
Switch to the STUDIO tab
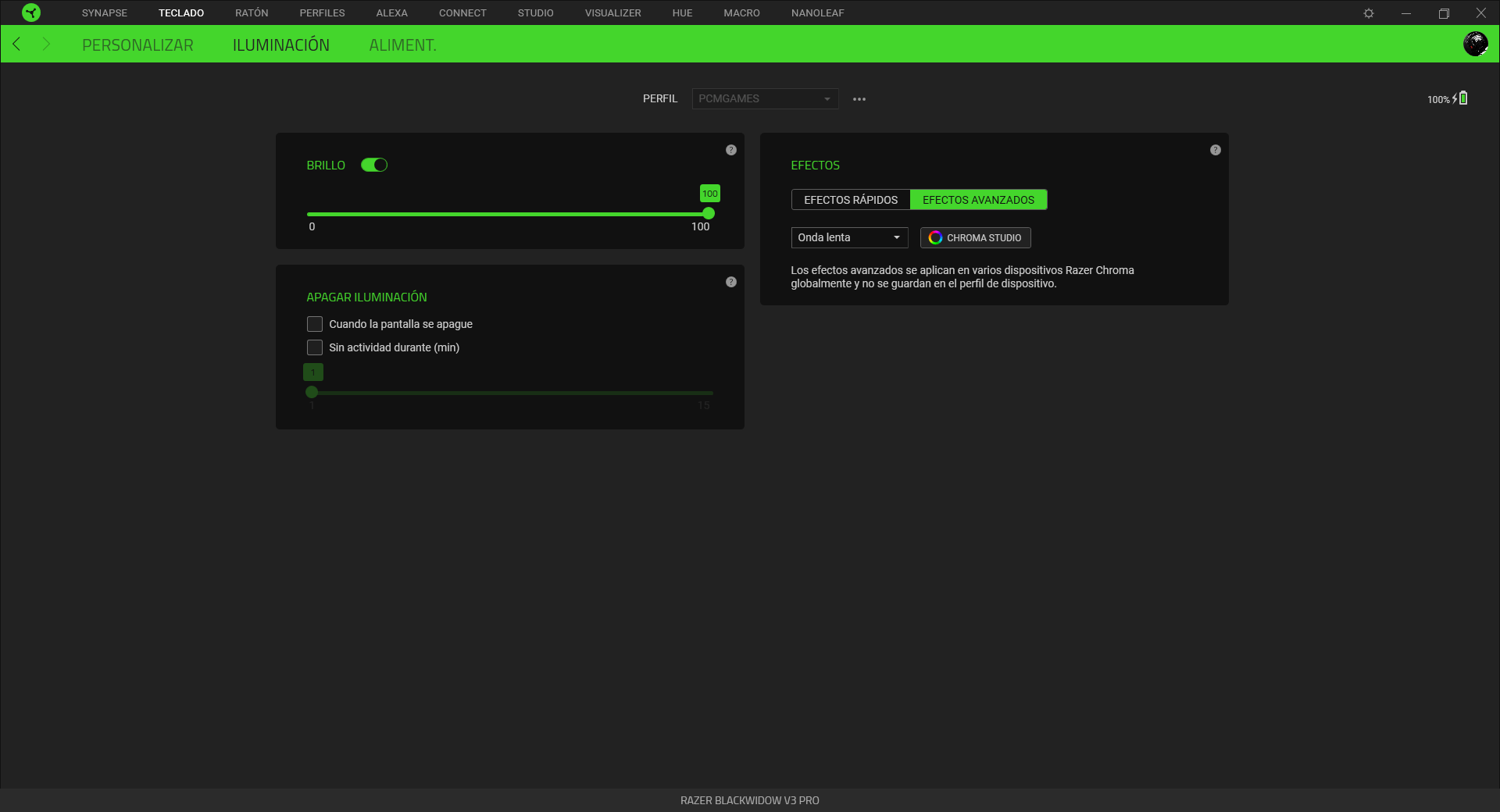coord(535,13)
